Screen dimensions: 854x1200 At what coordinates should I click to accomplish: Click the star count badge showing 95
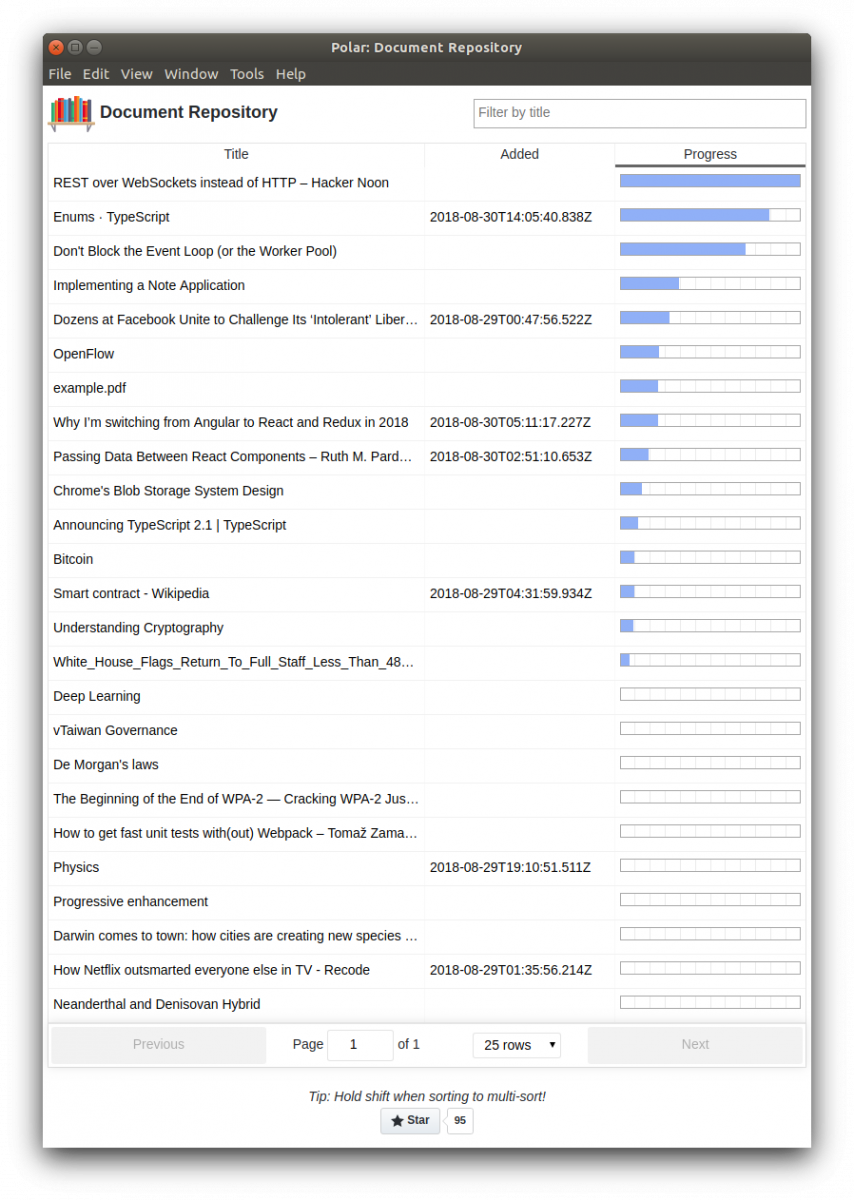(x=460, y=1121)
